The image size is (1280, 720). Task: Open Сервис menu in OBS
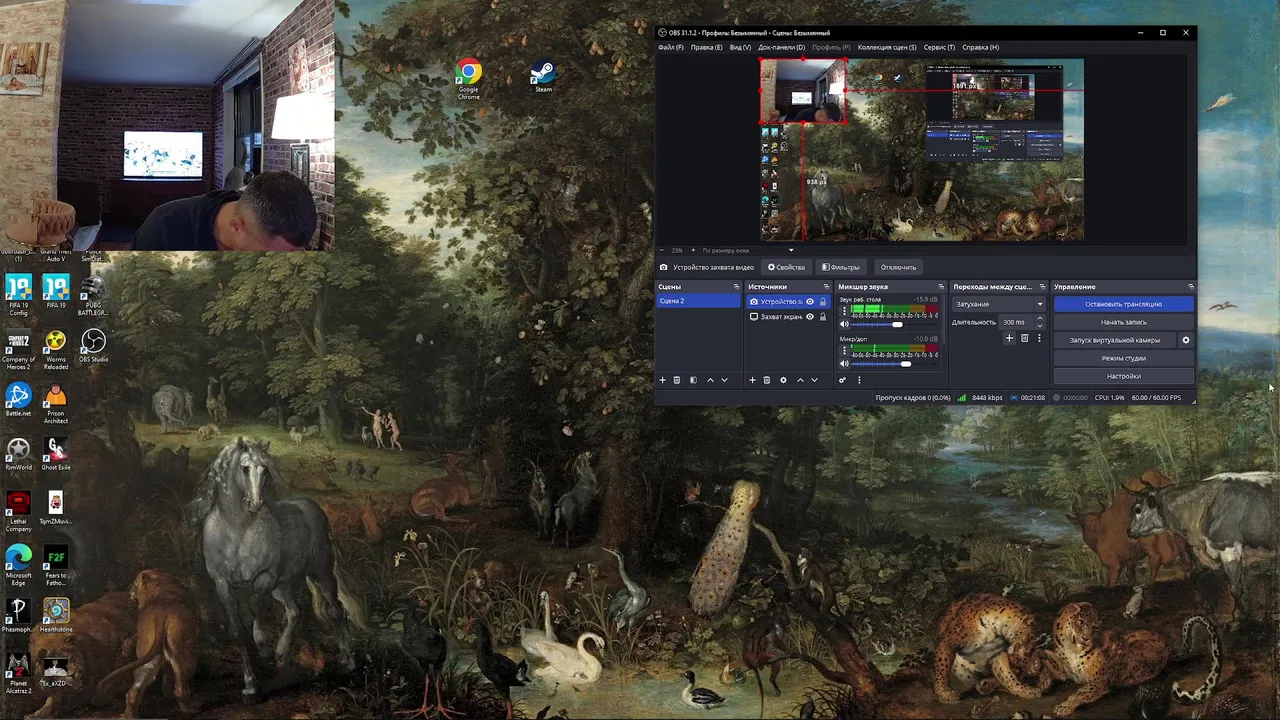[x=939, y=47]
